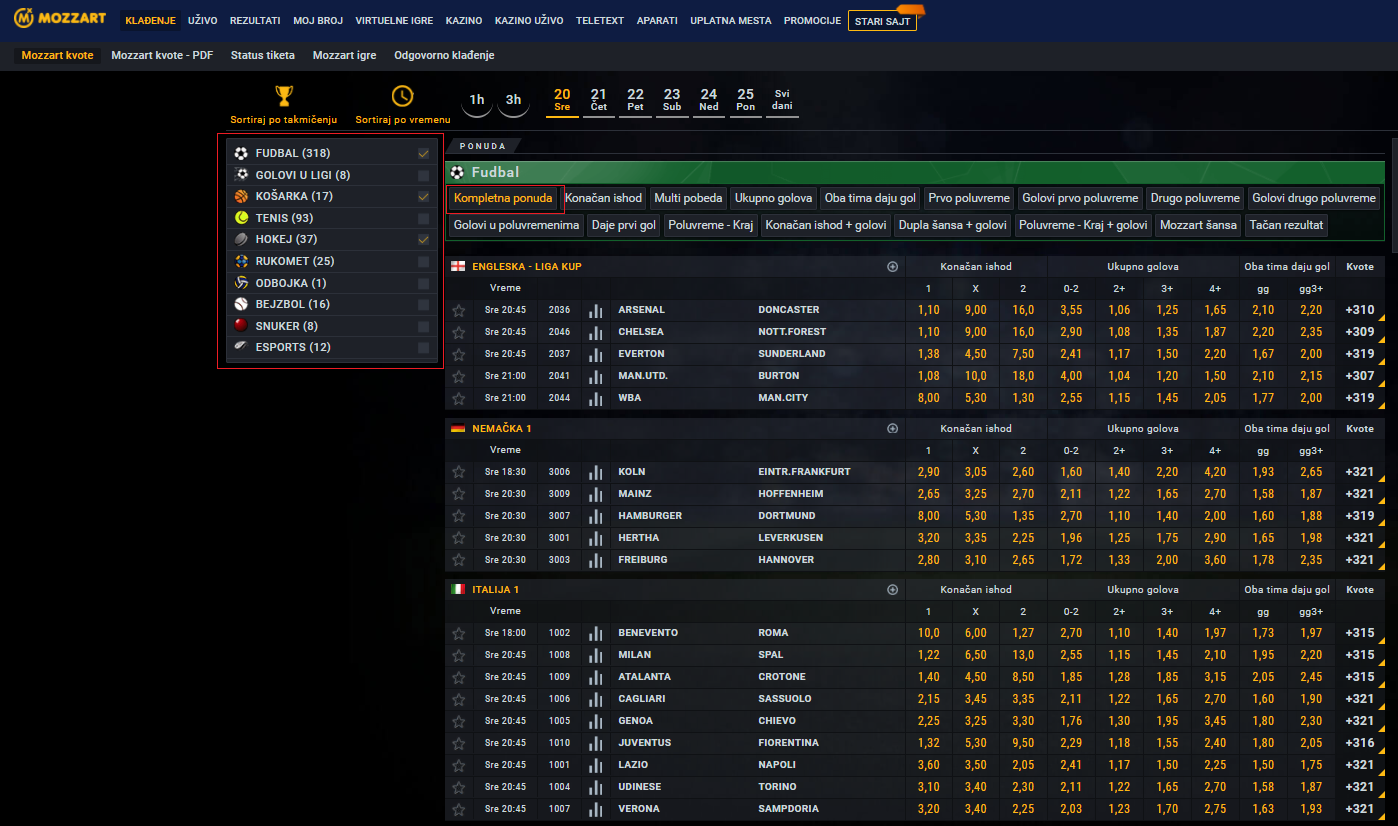This screenshot has width=1398, height=826.
Task: Click the tennis ball icon beside Tenis
Action: (x=241, y=218)
